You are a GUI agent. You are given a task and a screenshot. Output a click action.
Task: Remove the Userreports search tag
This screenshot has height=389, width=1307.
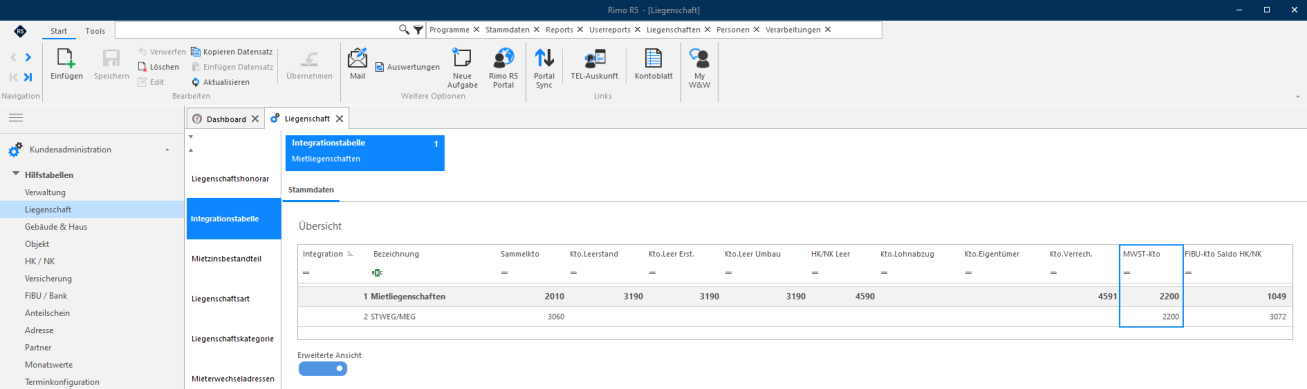click(x=638, y=30)
